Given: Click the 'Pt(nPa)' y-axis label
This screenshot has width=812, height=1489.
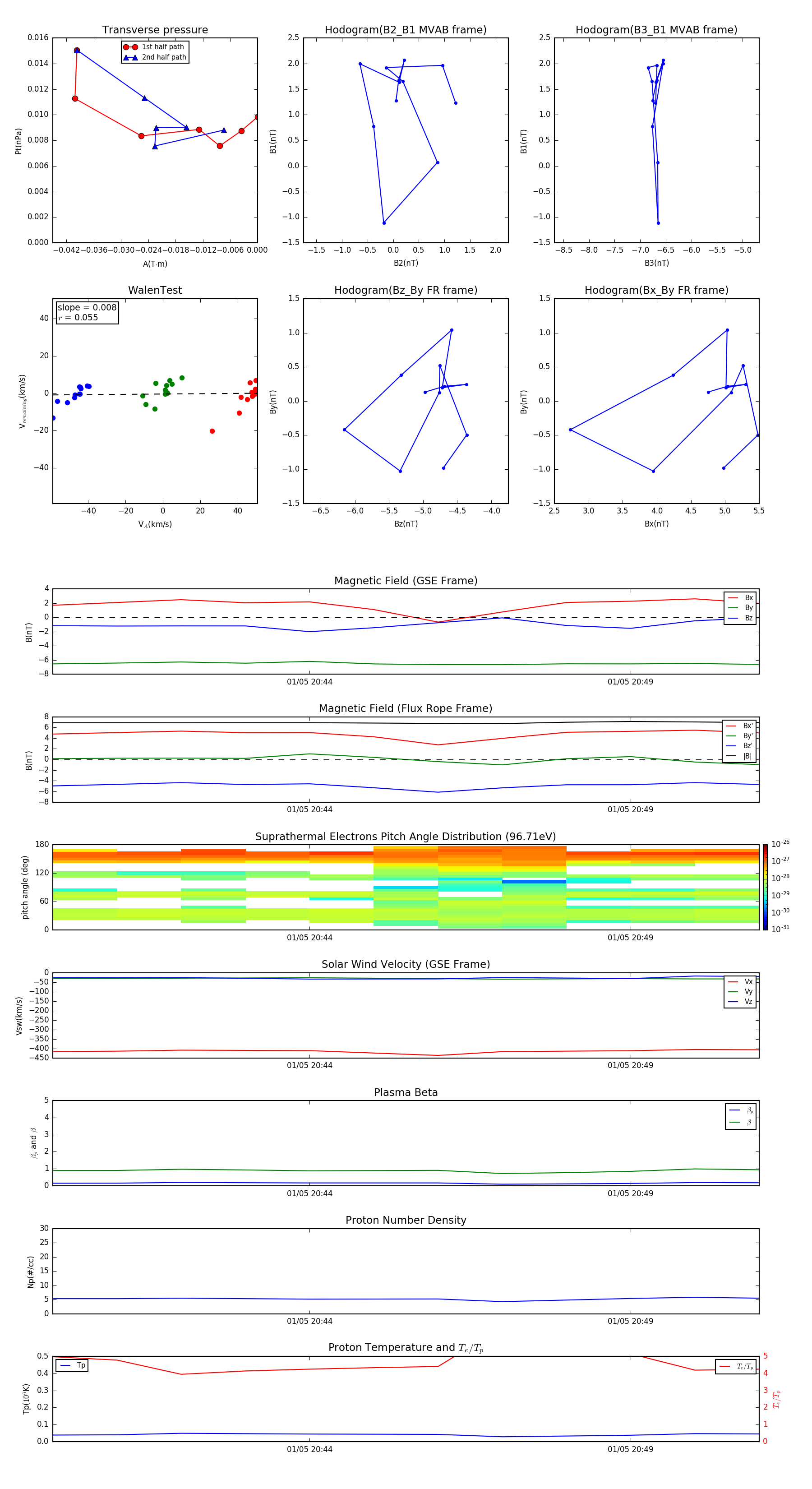Looking at the screenshot, I should pos(18,140).
